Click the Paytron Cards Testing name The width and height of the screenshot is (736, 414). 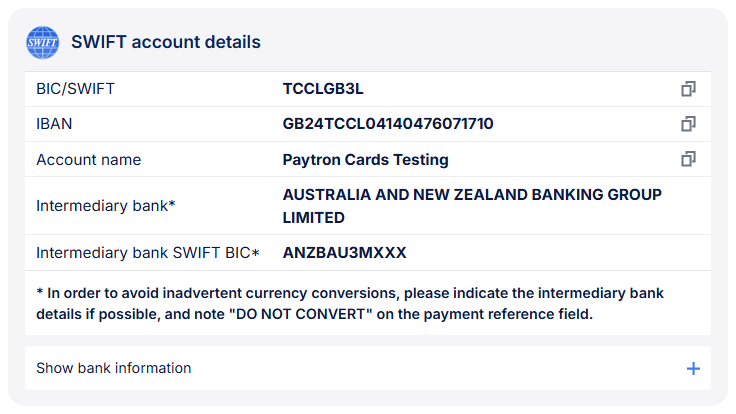tap(366, 160)
